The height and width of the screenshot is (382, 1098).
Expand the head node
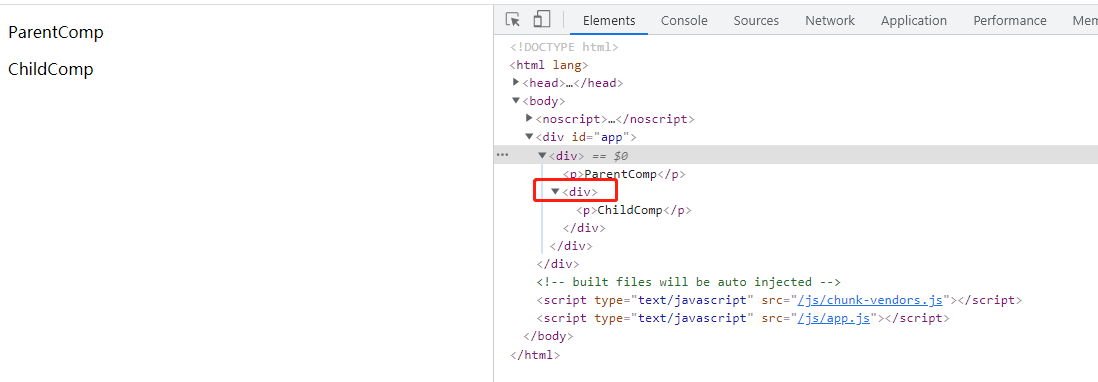click(516, 83)
